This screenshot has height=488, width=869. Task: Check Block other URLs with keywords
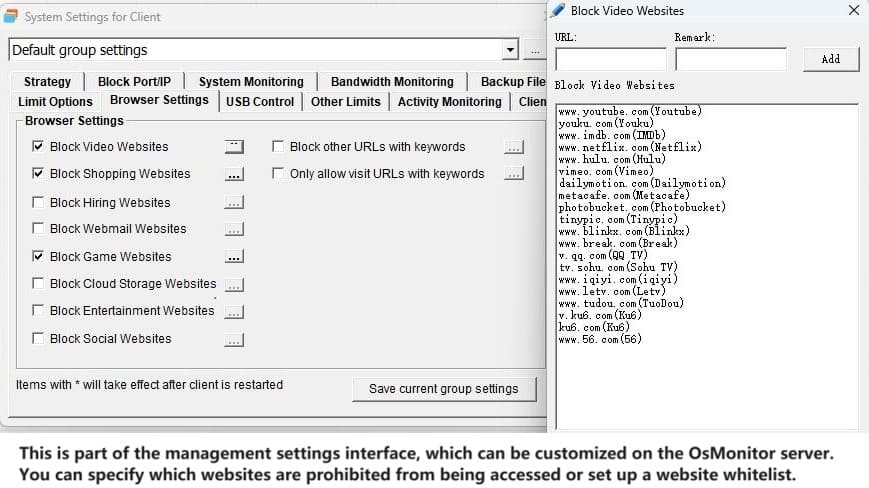click(278, 146)
